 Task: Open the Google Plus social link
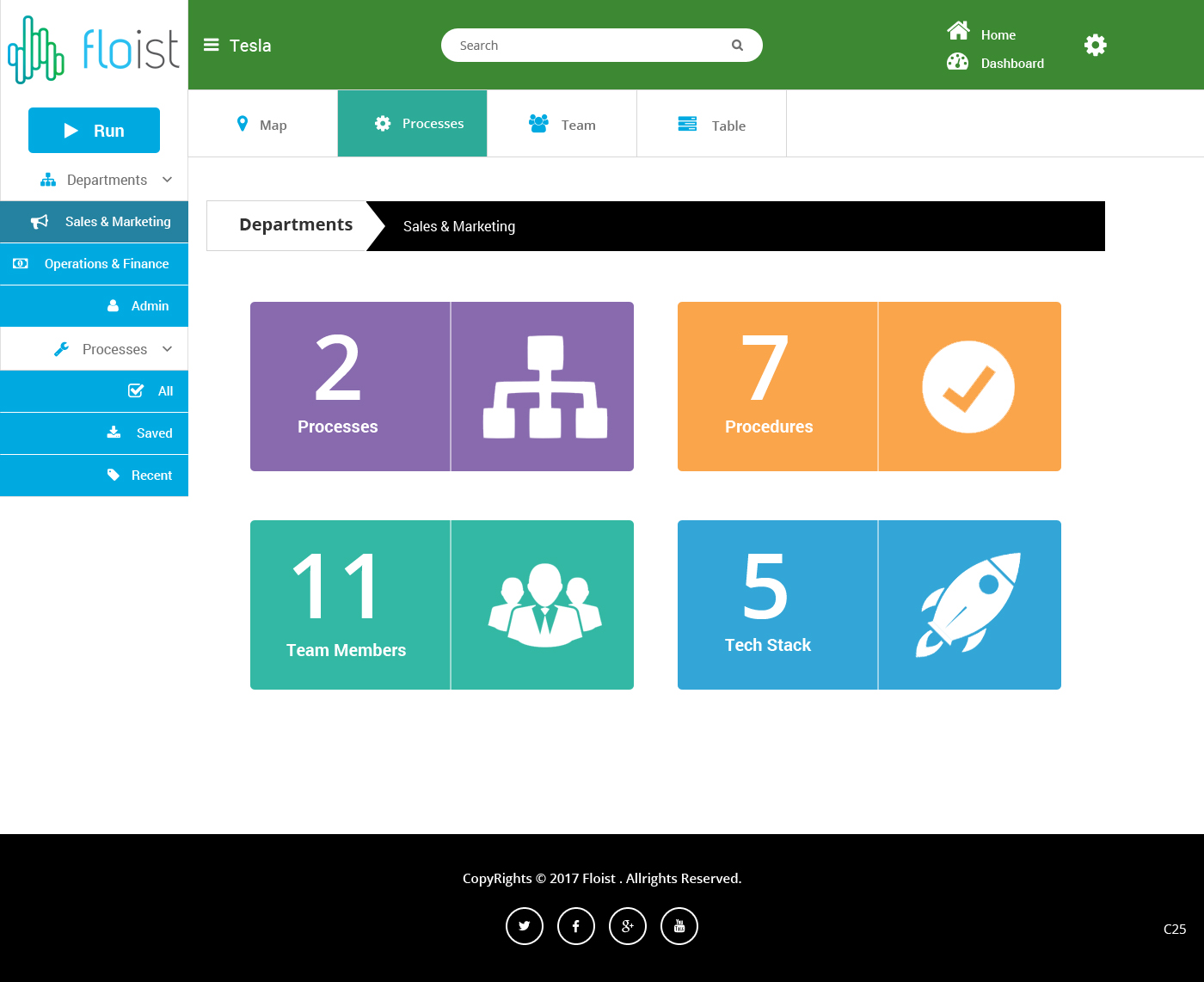(x=628, y=926)
